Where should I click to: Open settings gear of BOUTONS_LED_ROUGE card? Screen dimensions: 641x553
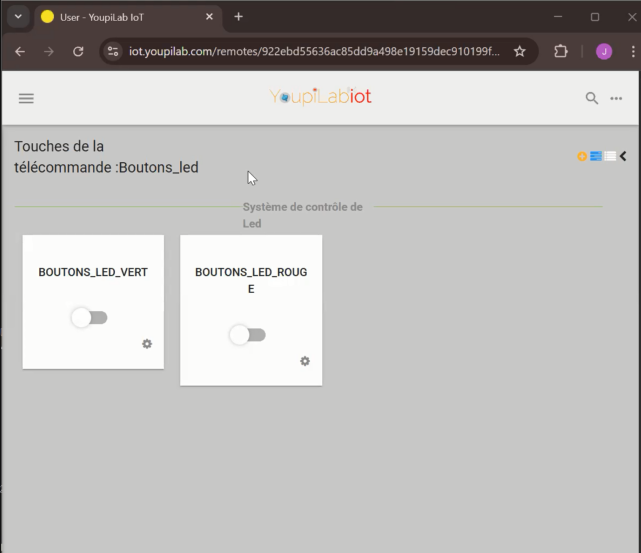[x=305, y=361]
